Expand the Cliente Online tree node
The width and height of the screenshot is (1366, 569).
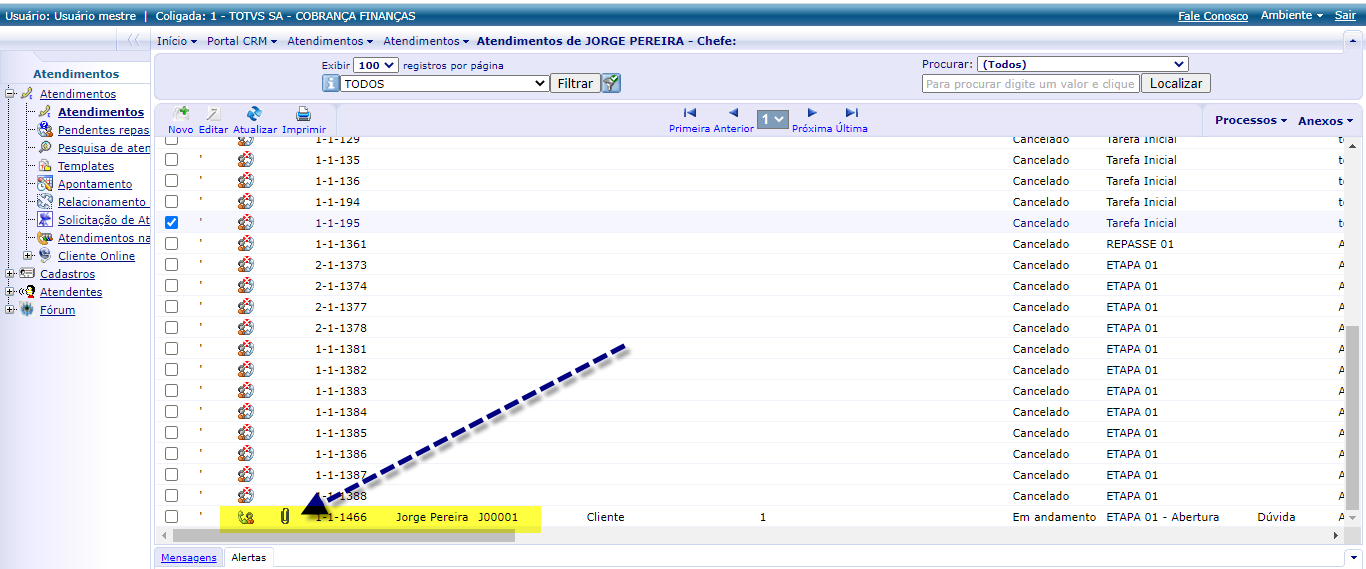[28, 256]
